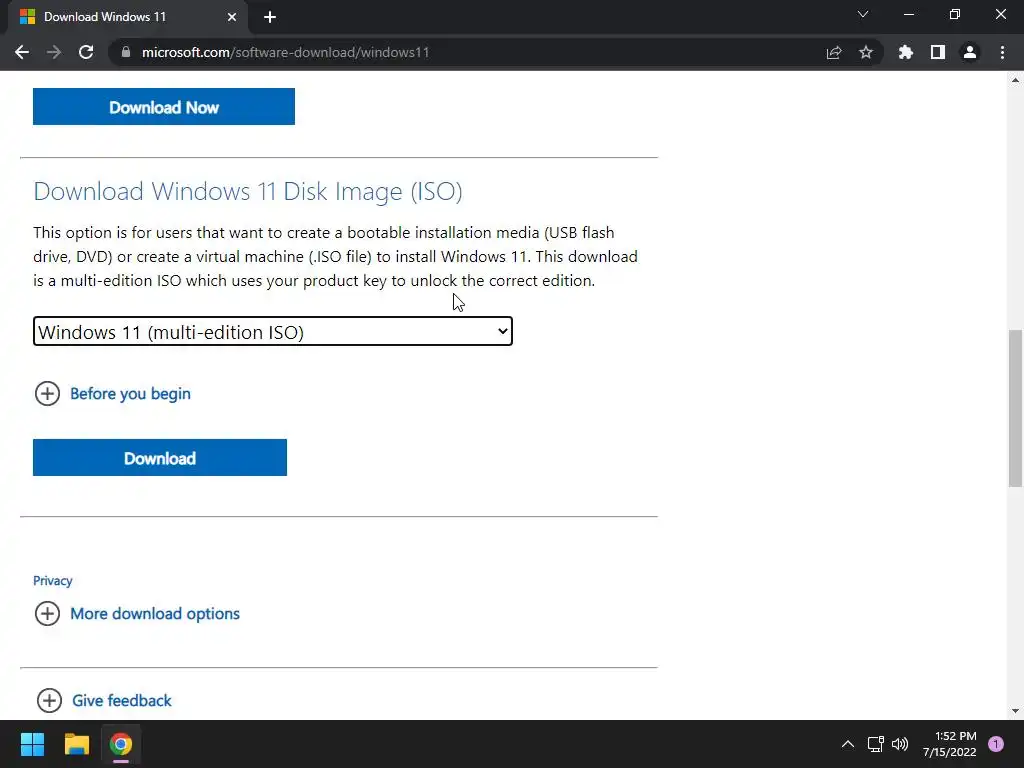Open Chrome extensions puzzle icon
The image size is (1024, 768).
[906, 52]
